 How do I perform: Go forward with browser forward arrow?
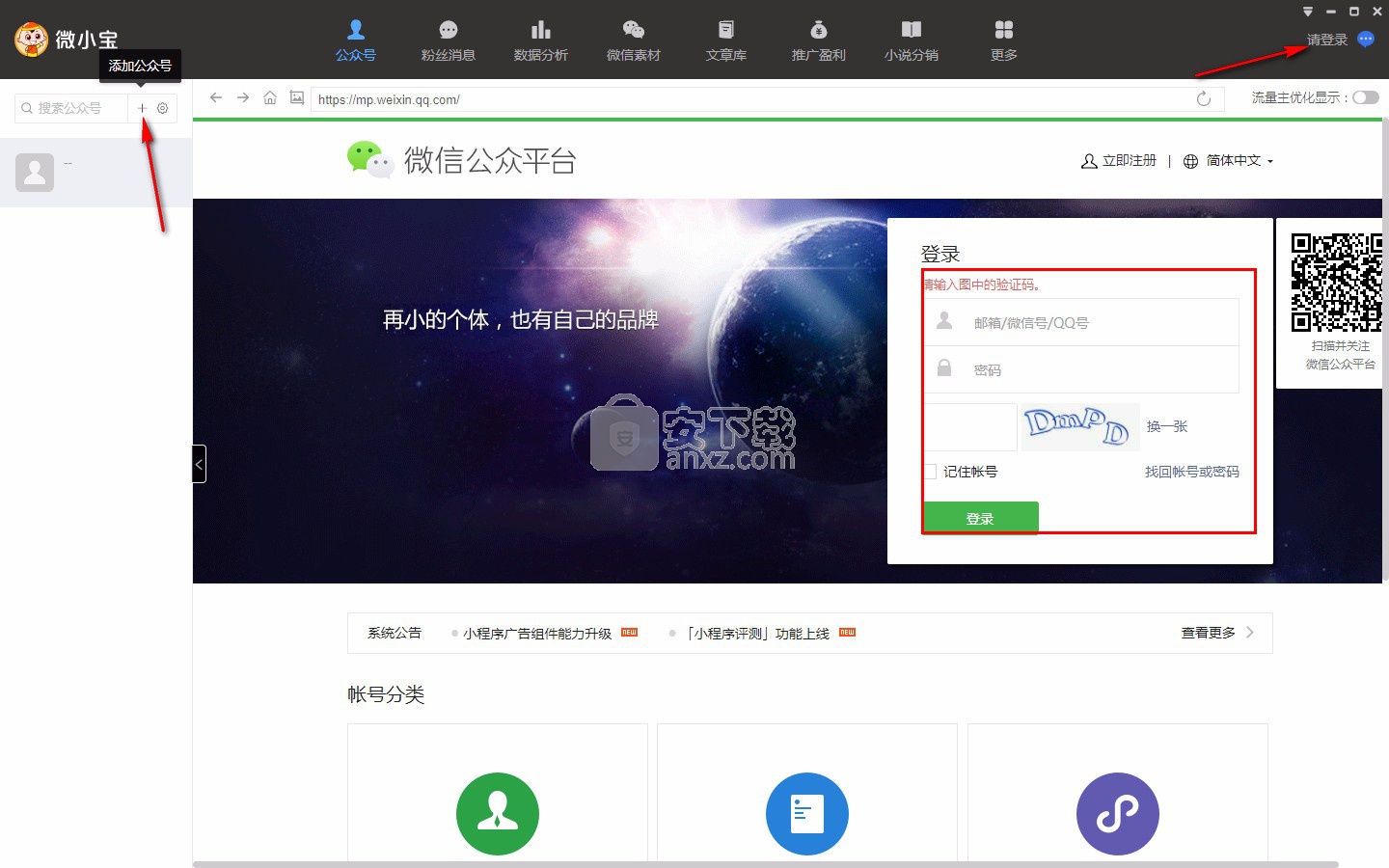(243, 97)
